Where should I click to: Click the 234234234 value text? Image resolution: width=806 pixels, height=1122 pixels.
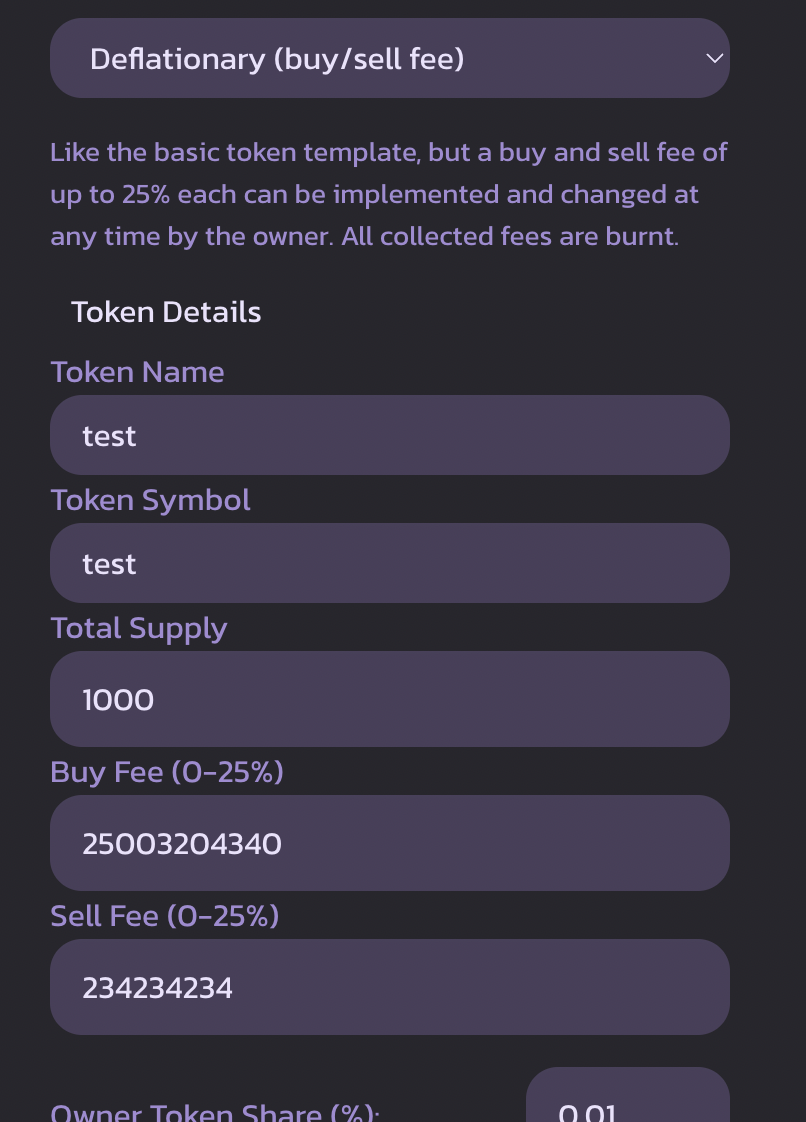pyautogui.click(x=158, y=989)
